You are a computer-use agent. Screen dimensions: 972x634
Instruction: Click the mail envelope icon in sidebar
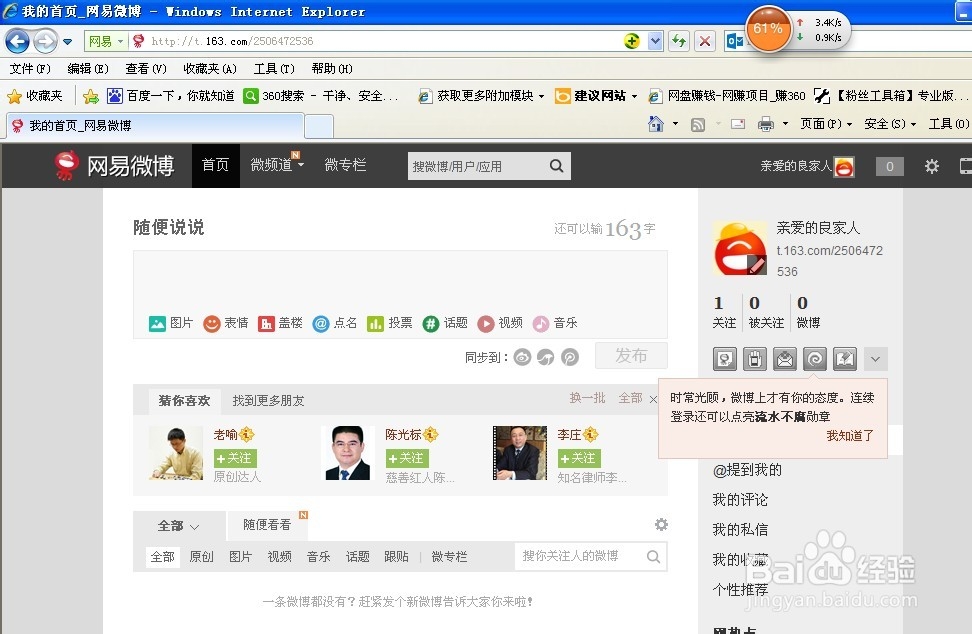[x=785, y=359]
